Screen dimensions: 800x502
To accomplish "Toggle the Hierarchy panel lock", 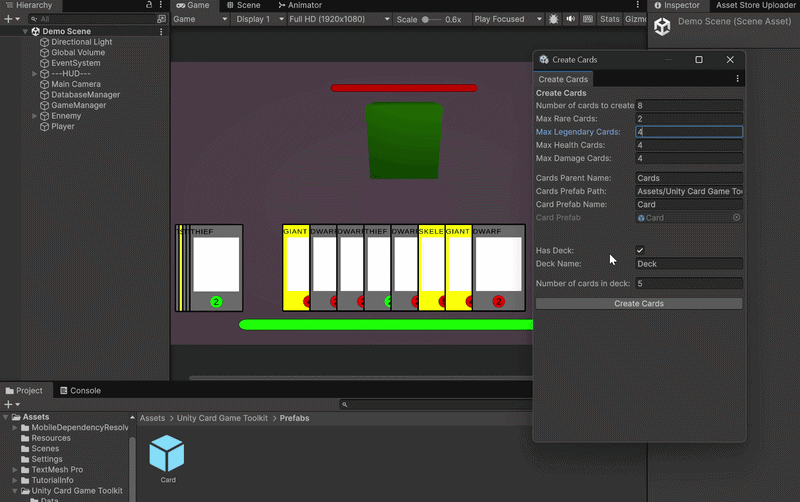I will coord(149,5).
